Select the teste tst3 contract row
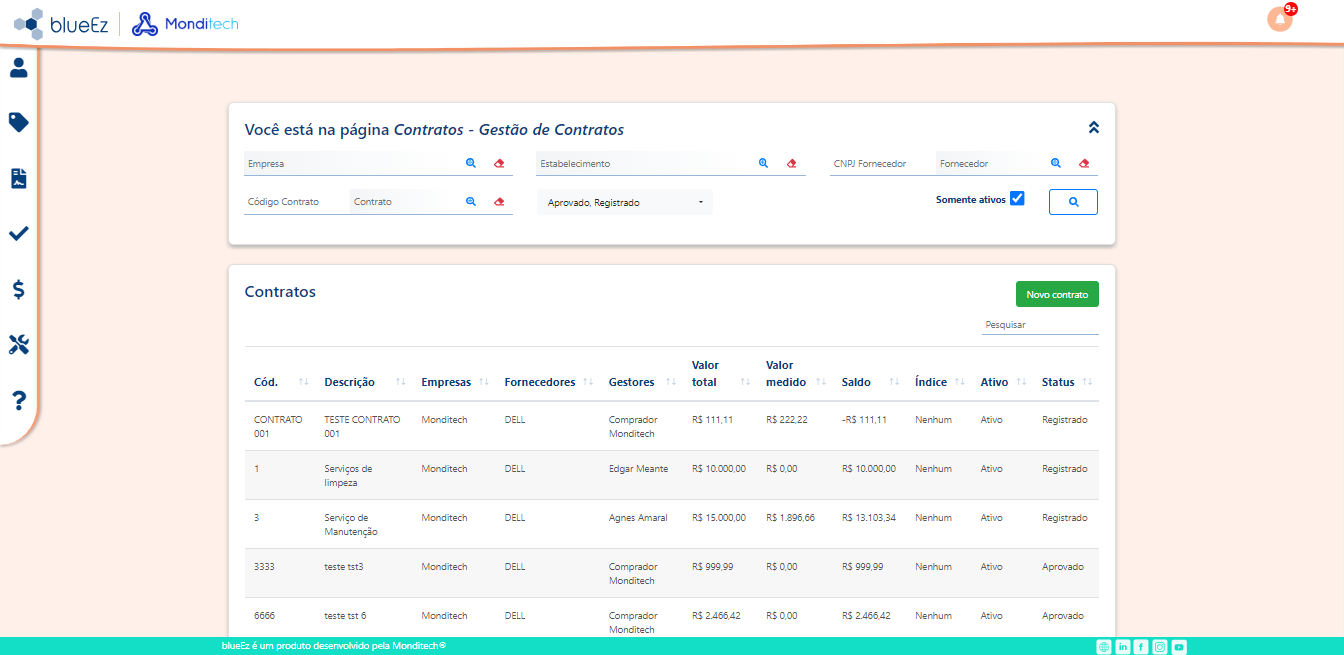 (x=672, y=573)
